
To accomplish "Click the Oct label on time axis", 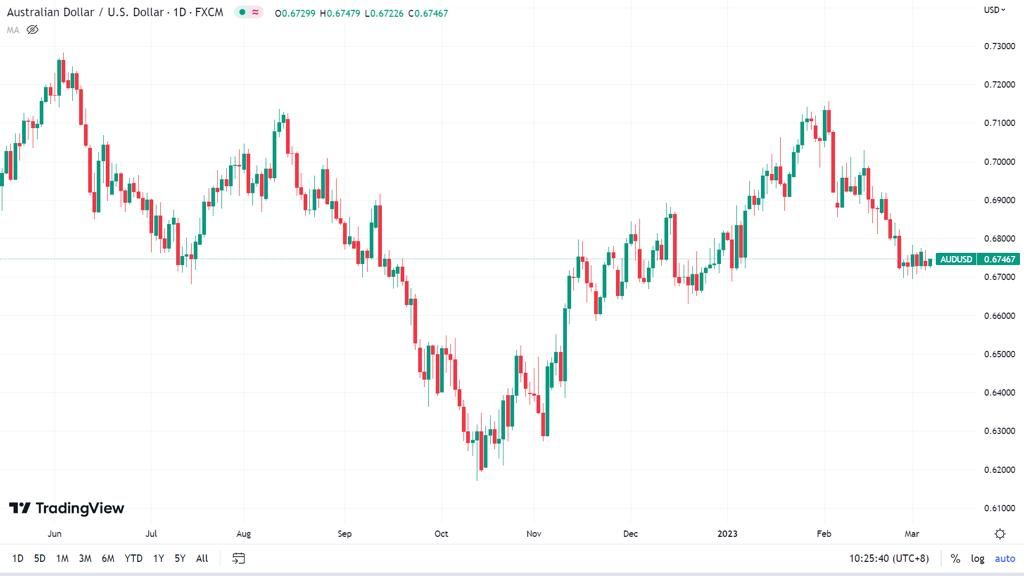I will [441, 534].
